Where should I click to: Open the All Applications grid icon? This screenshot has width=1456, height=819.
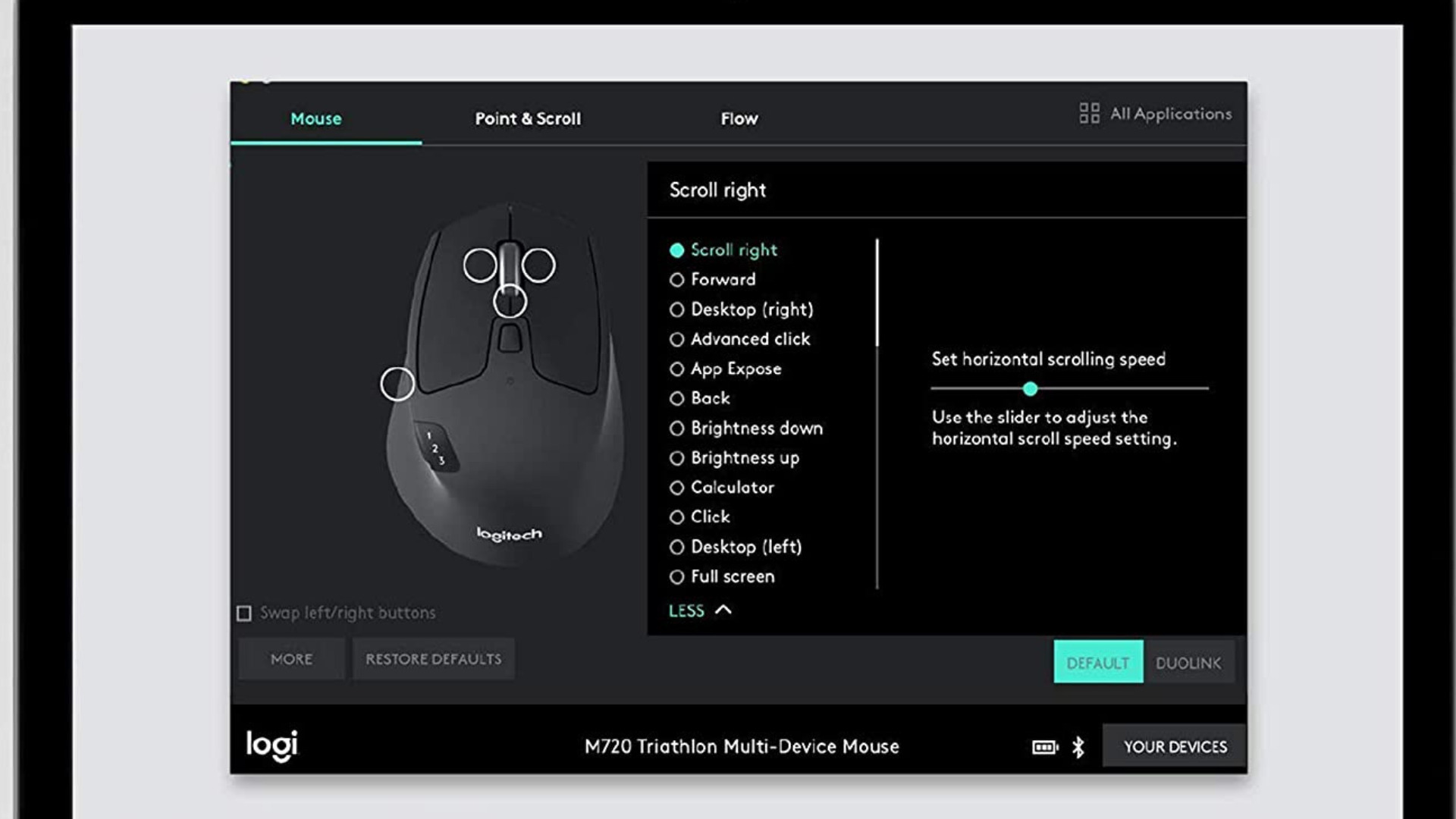[x=1089, y=114]
